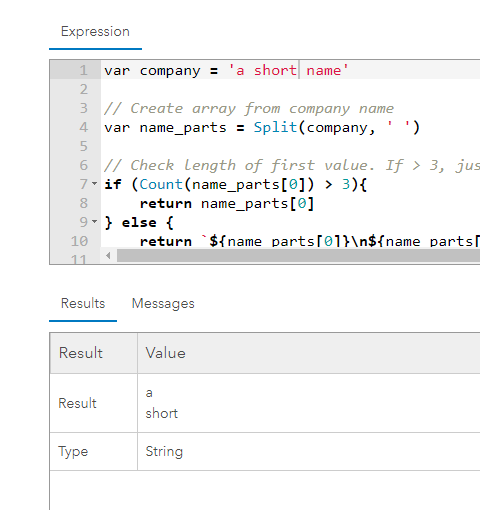Click line number 4 in the gutter
This screenshot has width=480, height=510.
[x=83, y=127]
